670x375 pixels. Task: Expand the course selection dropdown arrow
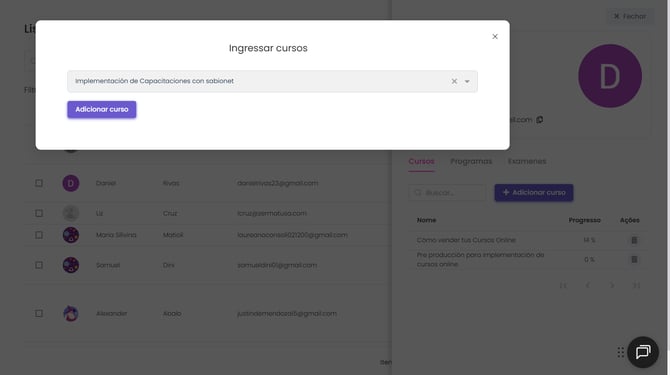467,81
